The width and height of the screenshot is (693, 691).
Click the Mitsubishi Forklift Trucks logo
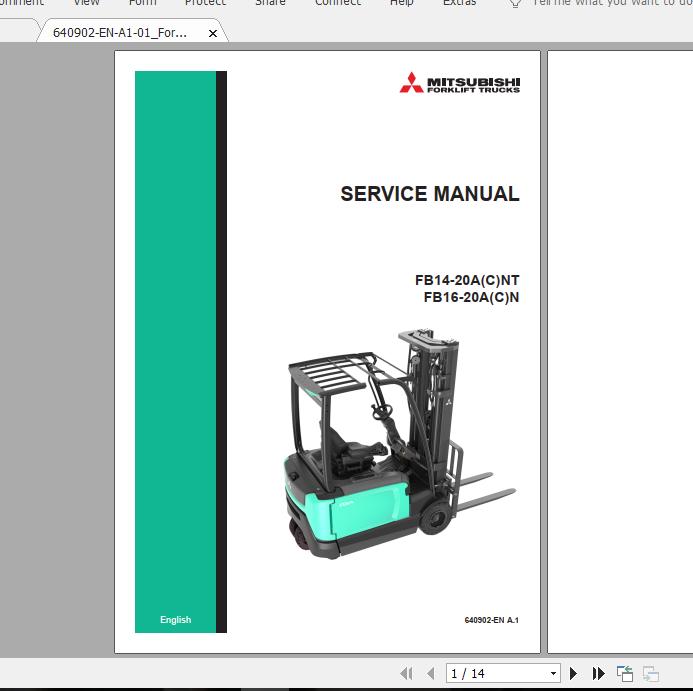(460, 83)
